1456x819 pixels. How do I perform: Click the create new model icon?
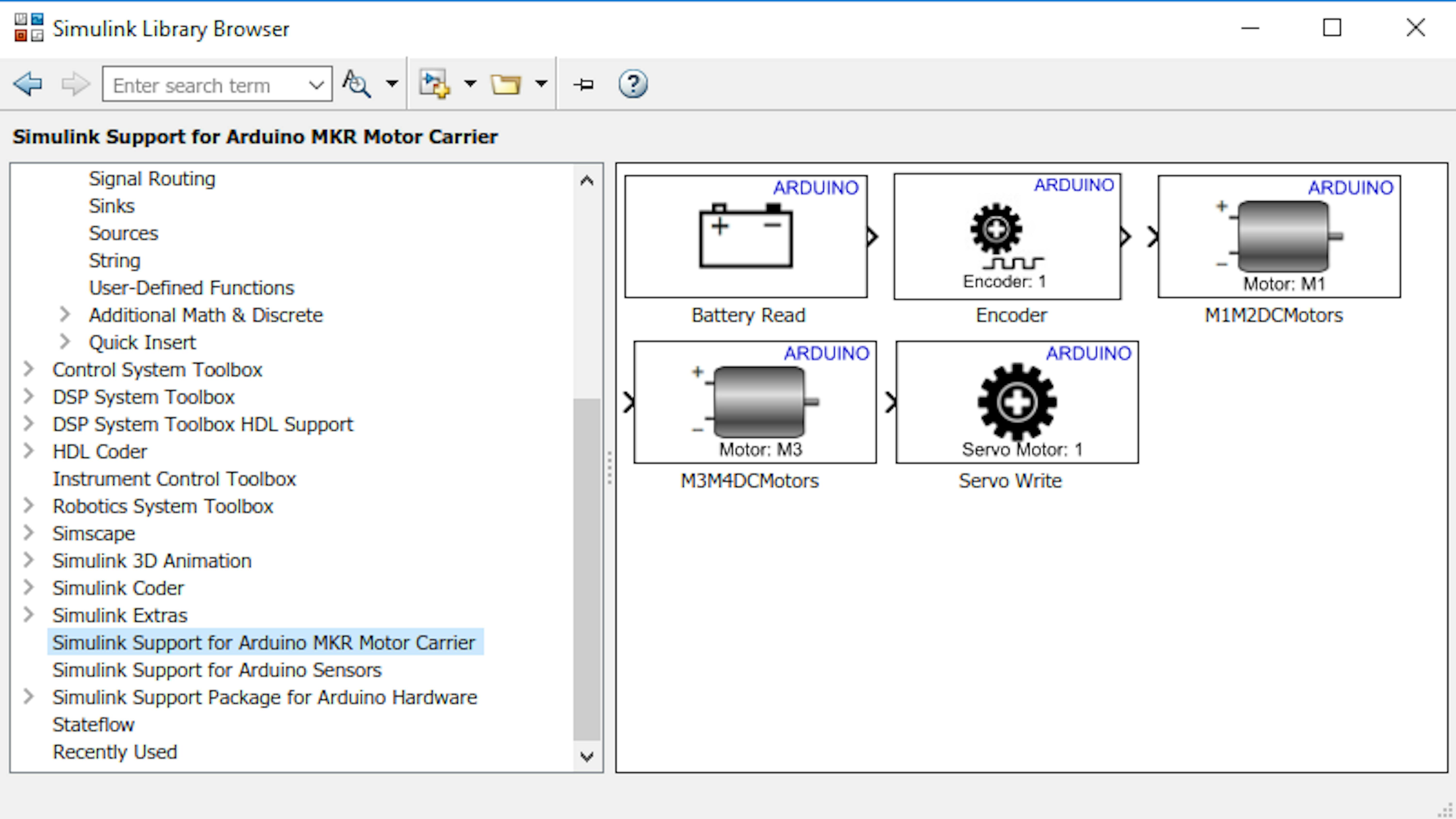(434, 84)
